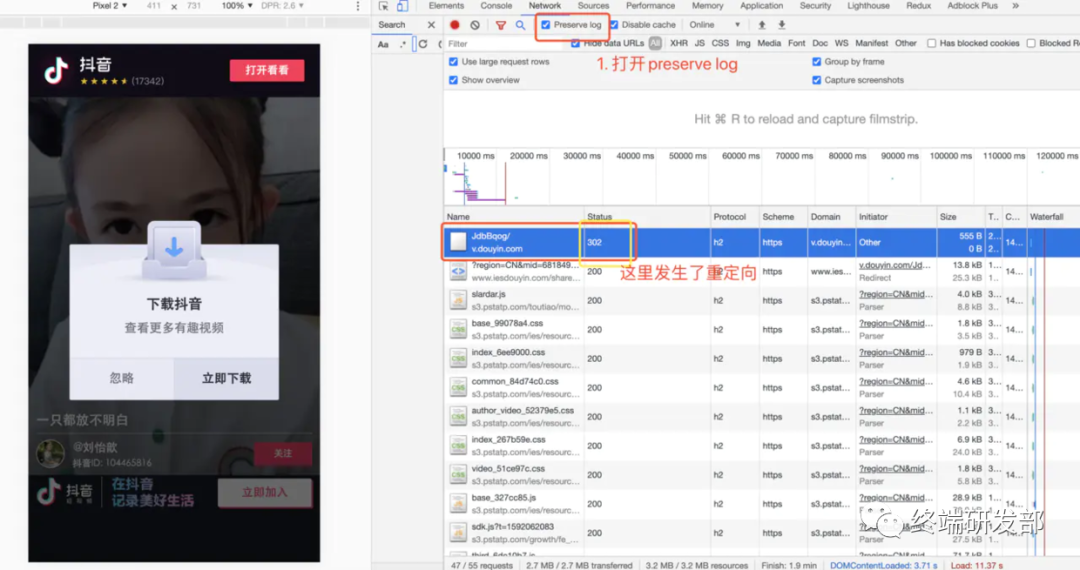The width and height of the screenshot is (1080, 570).
Task: Click the 打开看看 button
Action: (267, 70)
